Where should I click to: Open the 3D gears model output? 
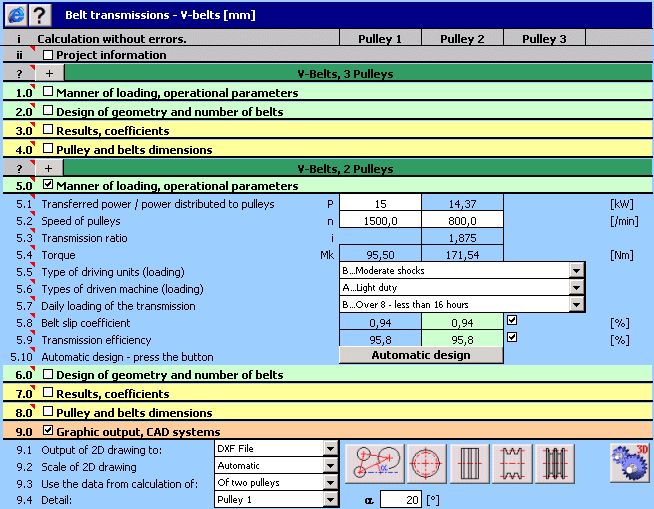[629, 462]
